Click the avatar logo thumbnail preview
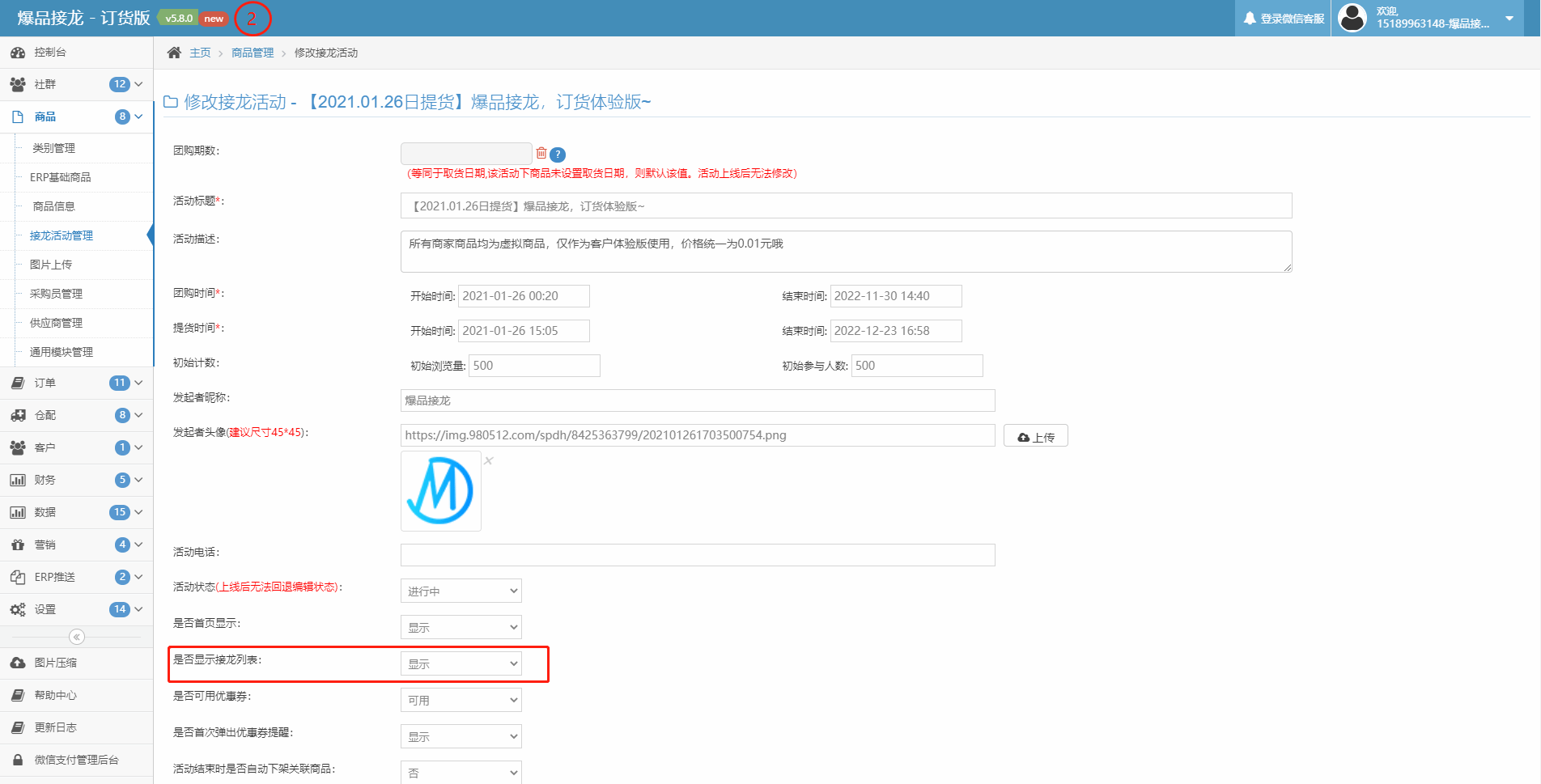The height and width of the screenshot is (784, 1541). (x=441, y=491)
